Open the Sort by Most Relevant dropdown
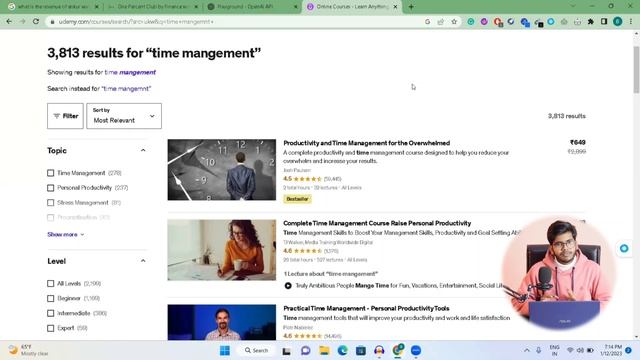Image resolution: width=640 pixels, height=360 pixels. [x=124, y=116]
